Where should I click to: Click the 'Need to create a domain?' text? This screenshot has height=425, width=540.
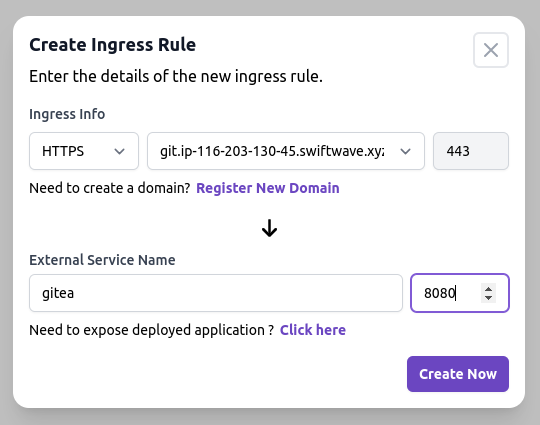click(110, 188)
